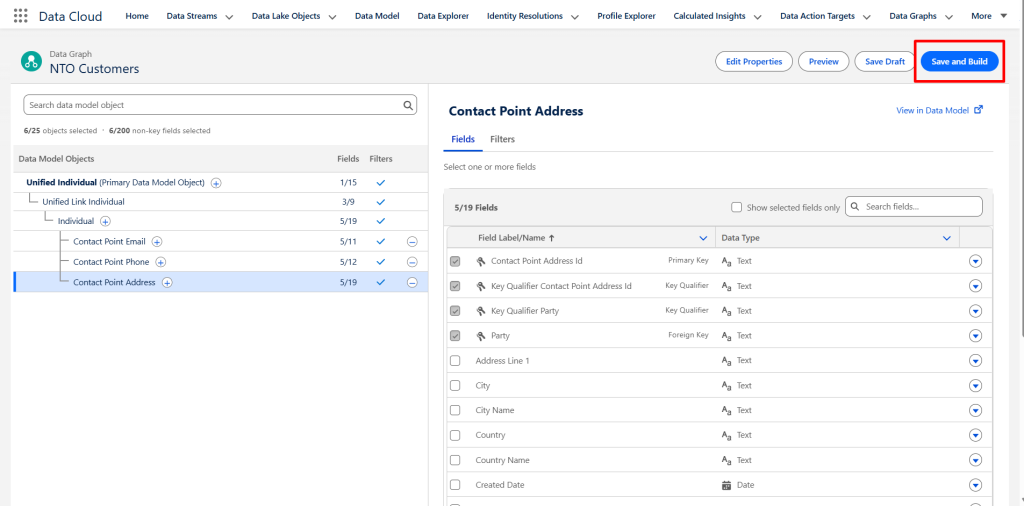Check the City Name field checkbox
This screenshot has width=1024, height=506.
(455, 410)
